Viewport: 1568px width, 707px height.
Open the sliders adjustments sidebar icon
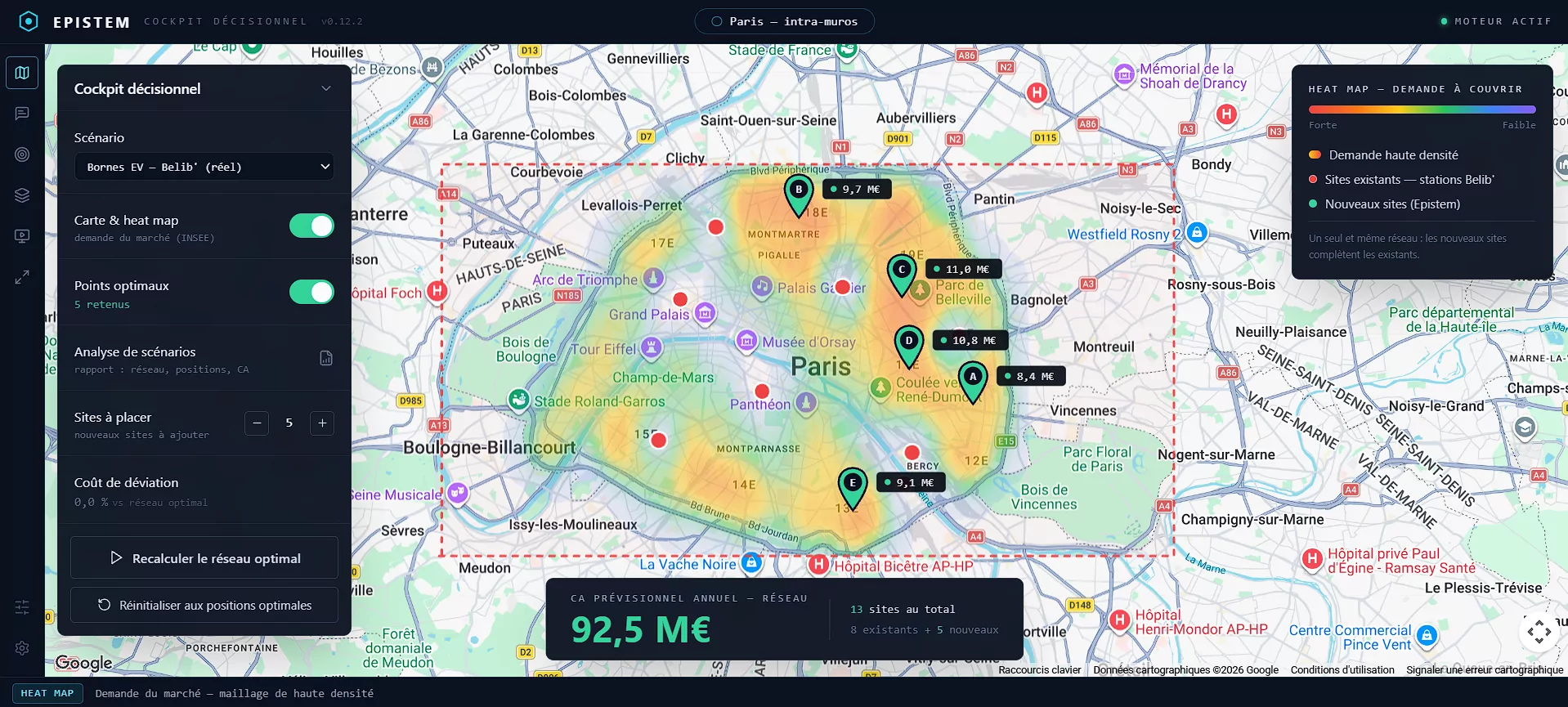pyautogui.click(x=22, y=607)
